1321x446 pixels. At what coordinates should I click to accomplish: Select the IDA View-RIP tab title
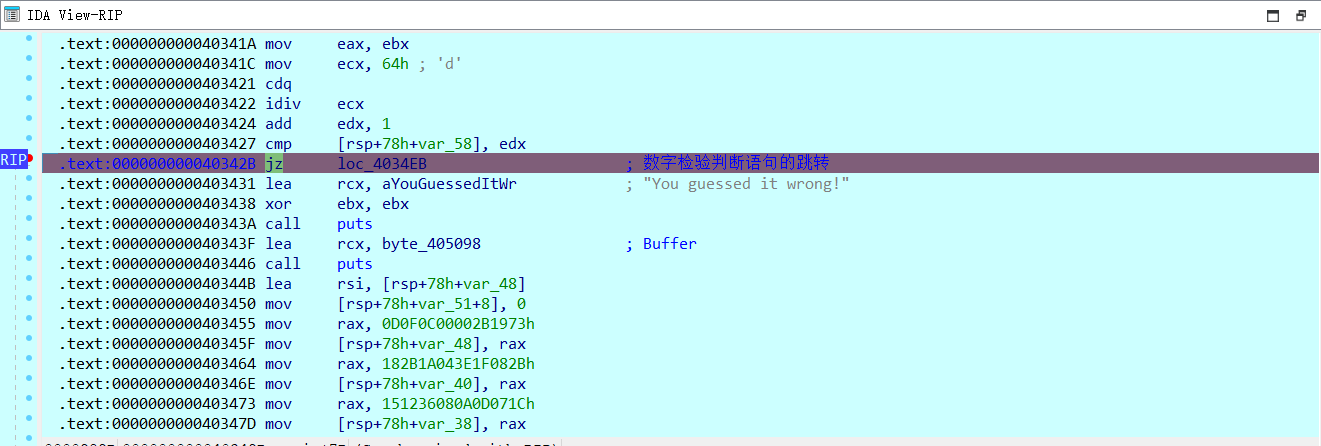(68, 15)
